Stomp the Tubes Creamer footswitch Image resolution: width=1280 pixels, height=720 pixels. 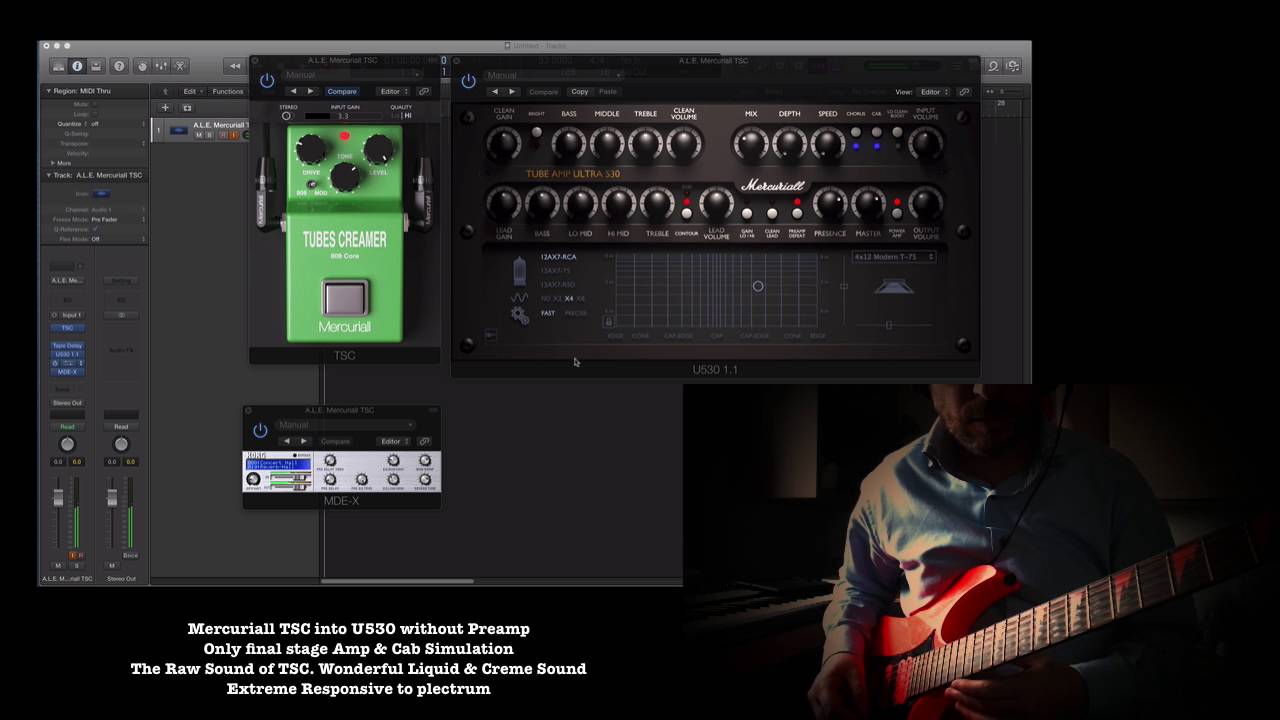coord(345,299)
